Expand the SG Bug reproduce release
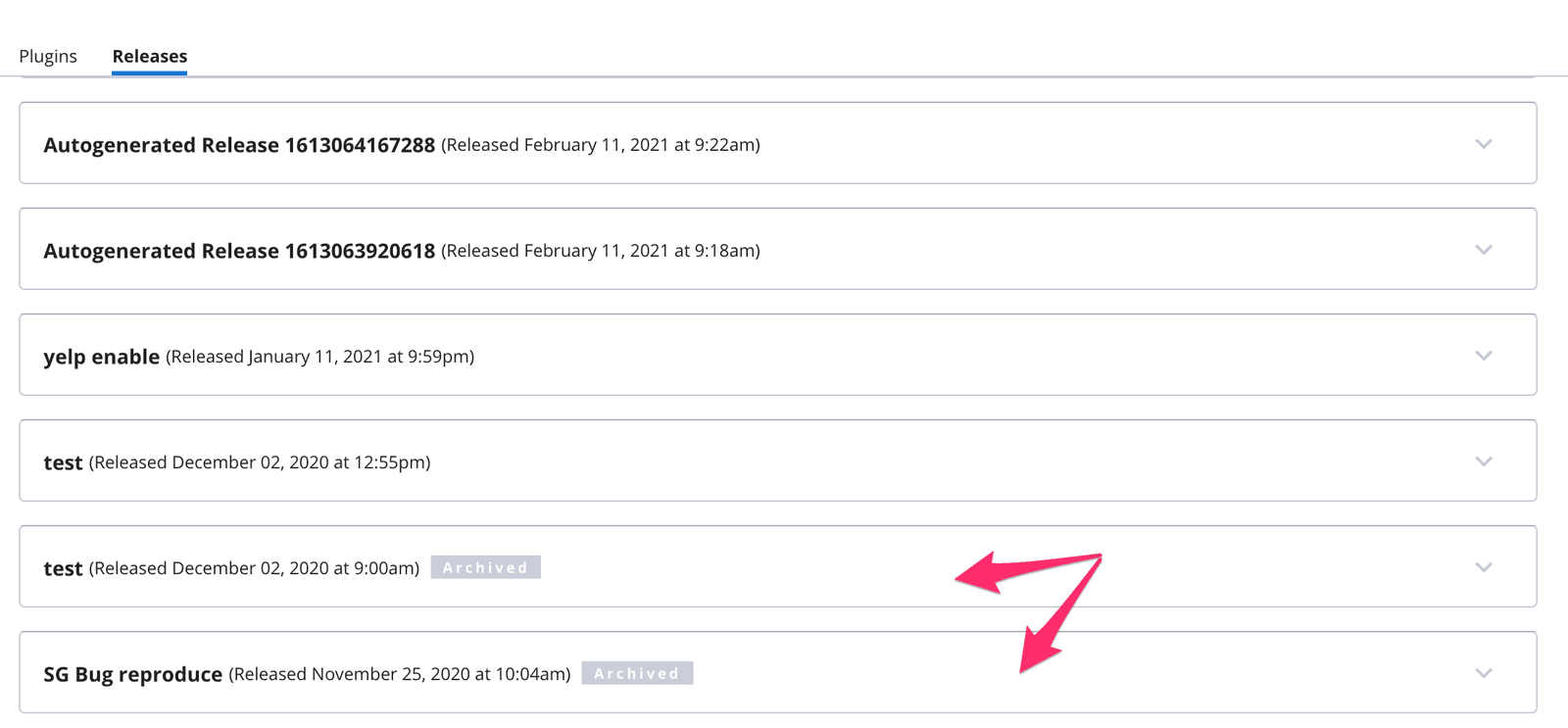 click(1483, 673)
